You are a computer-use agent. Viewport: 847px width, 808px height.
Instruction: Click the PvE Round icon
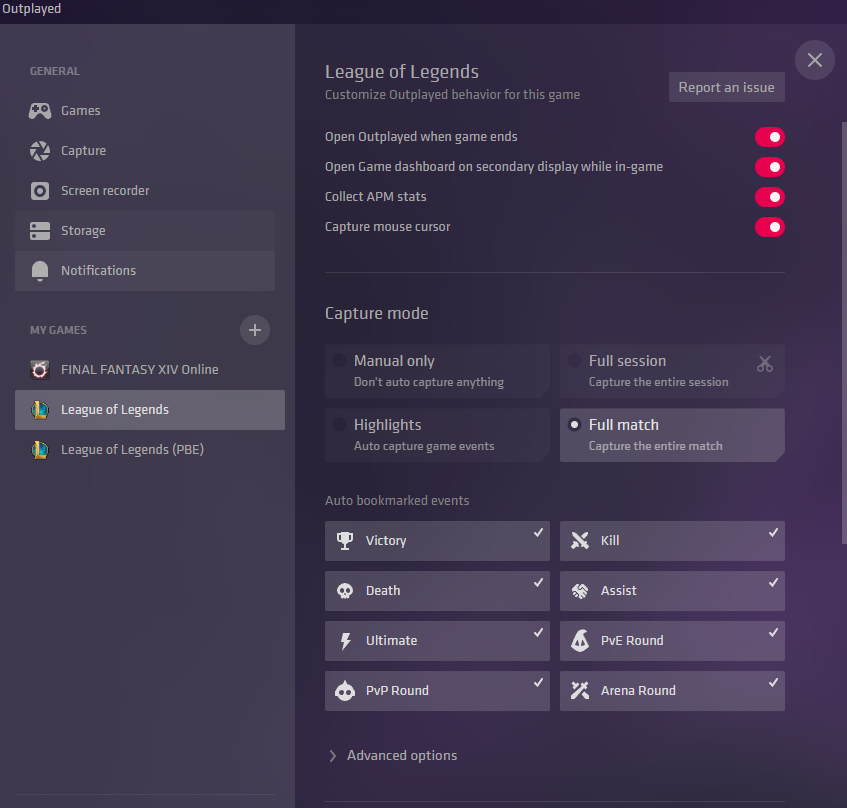pyautogui.click(x=580, y=641)
